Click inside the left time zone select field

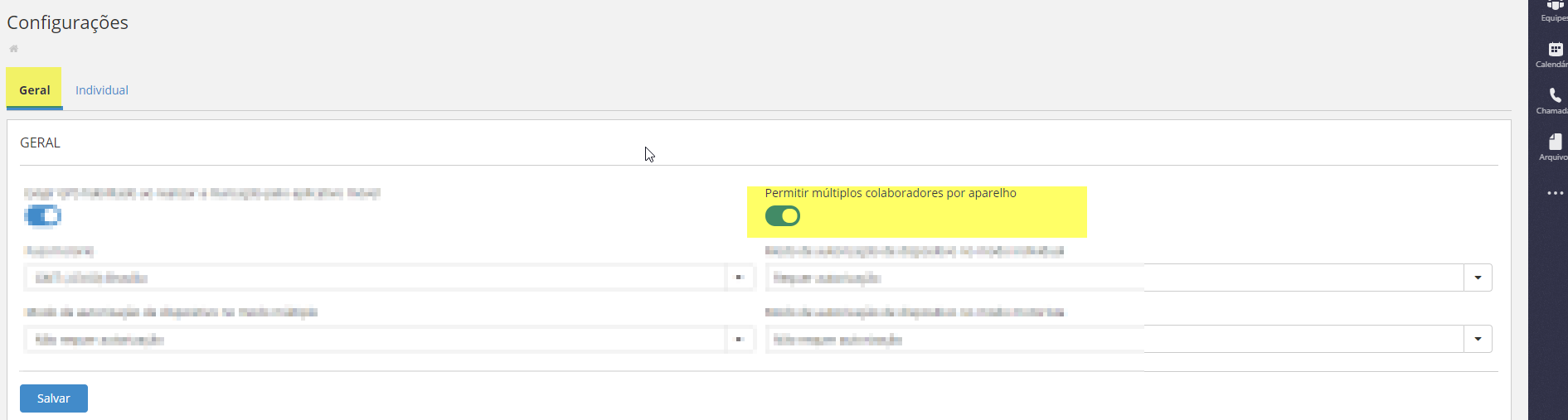[x=373, y=278]
